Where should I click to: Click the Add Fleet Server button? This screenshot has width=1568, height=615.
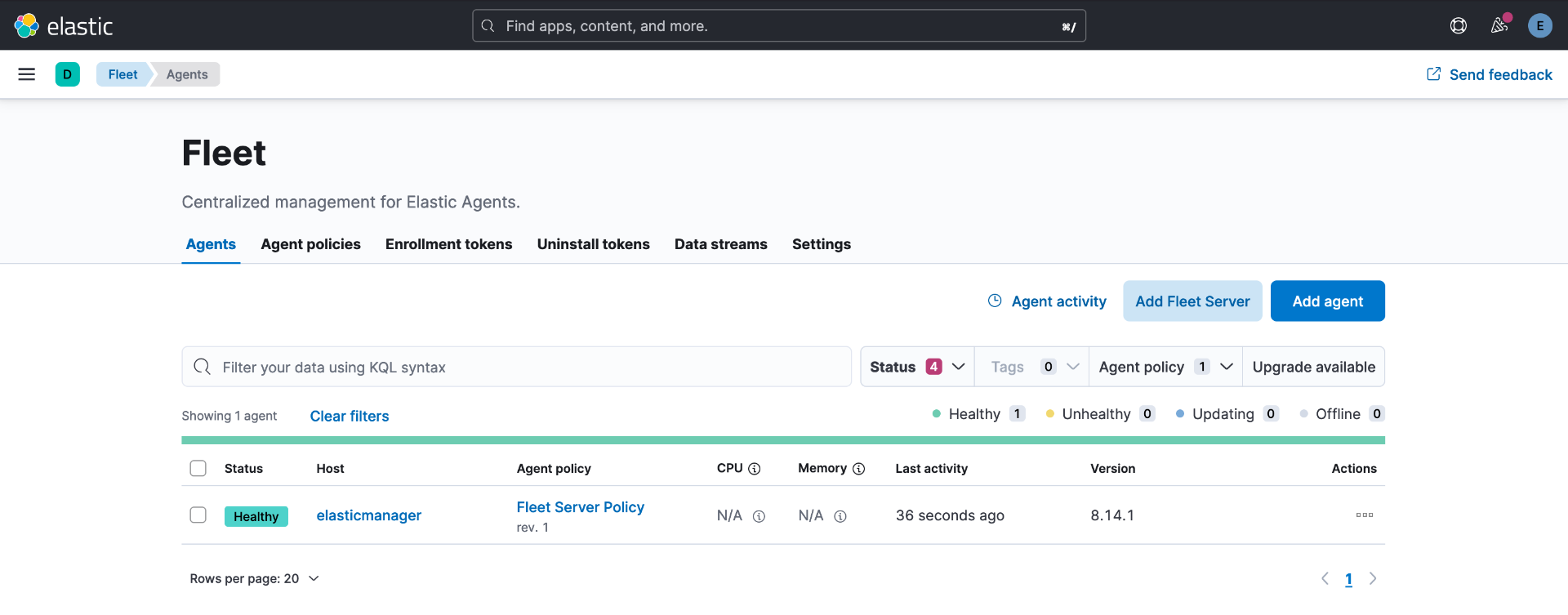1193,301
